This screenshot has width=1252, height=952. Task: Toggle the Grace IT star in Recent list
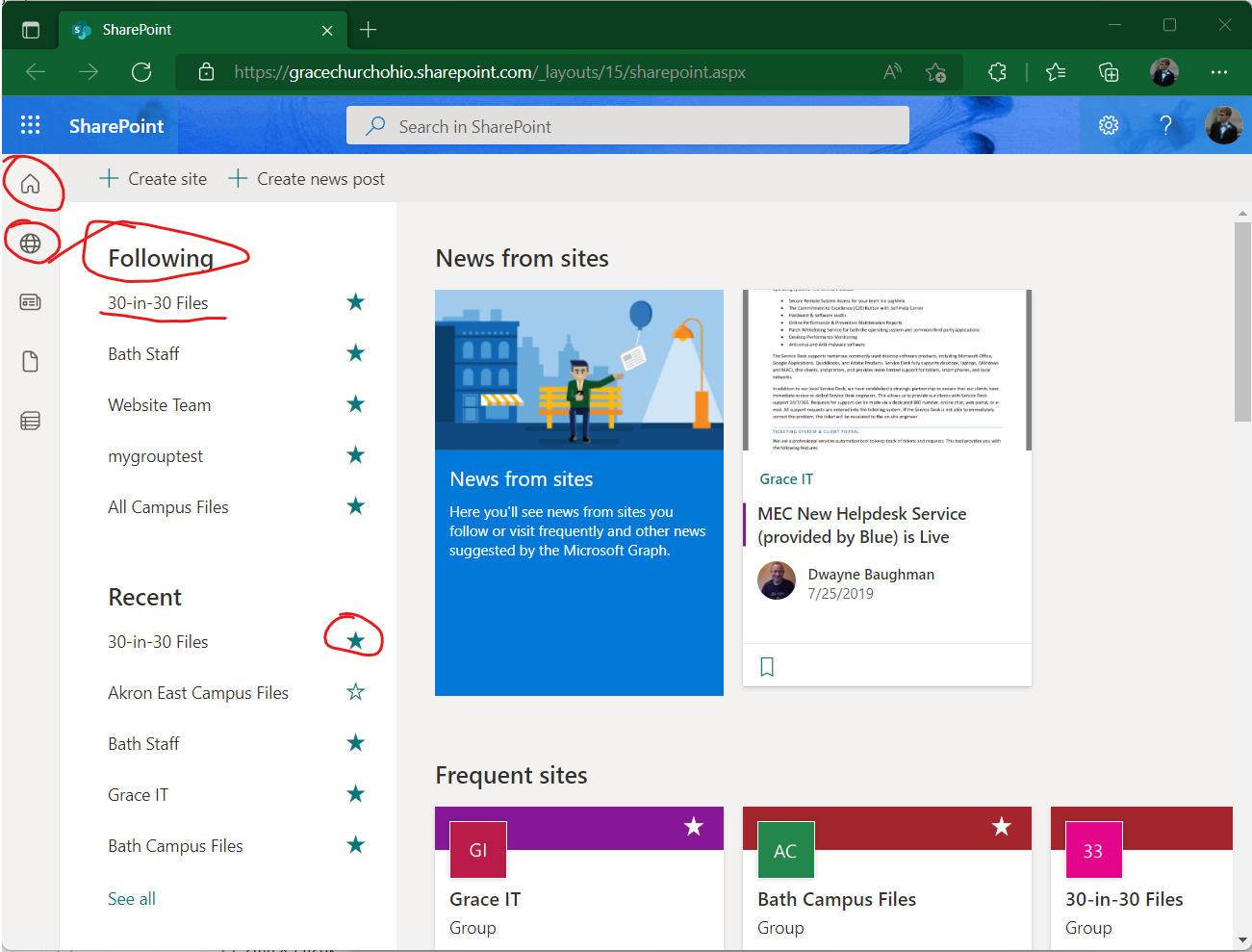[356, 794]
